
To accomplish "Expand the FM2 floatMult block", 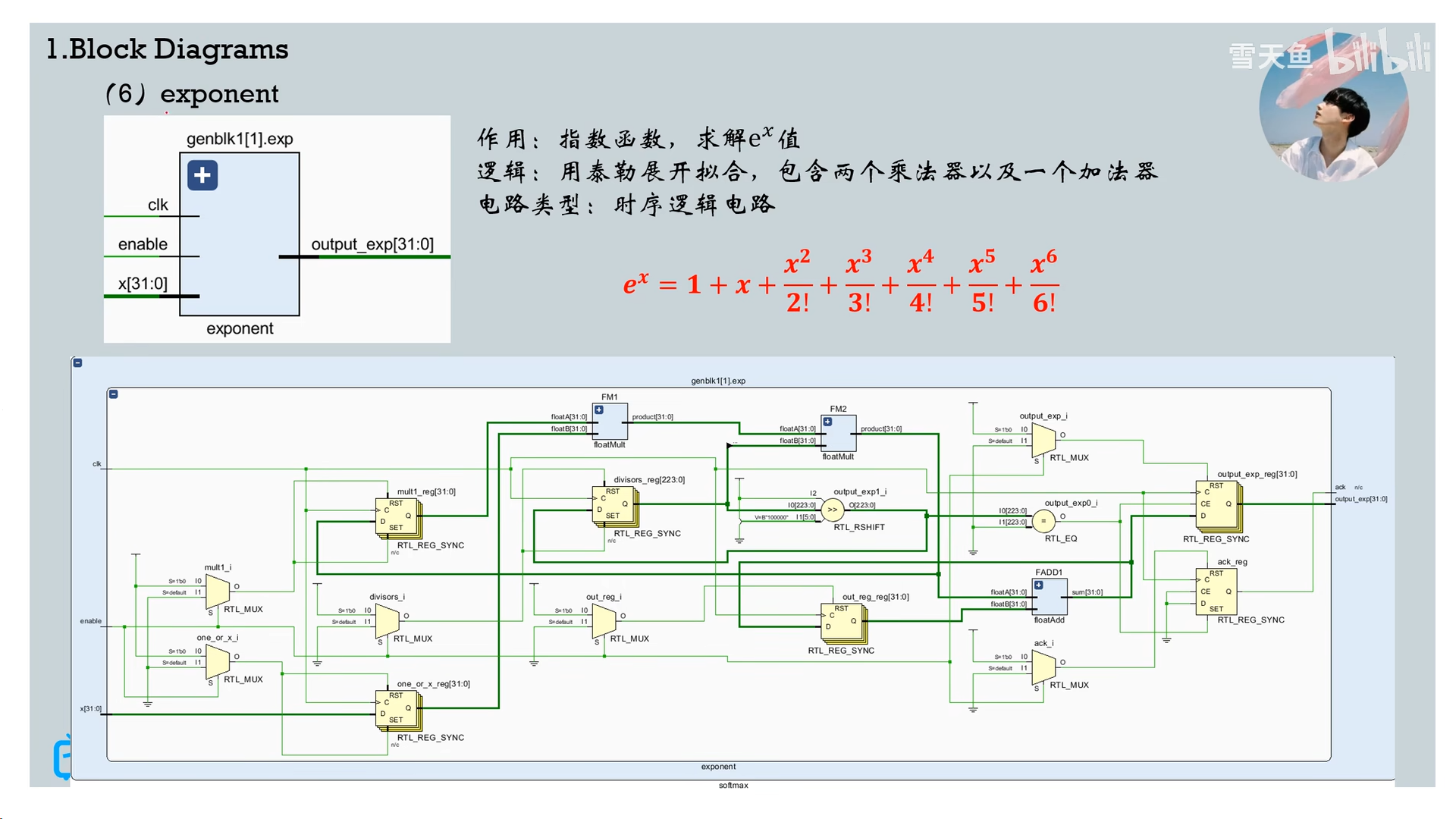I will pos(827,422).
